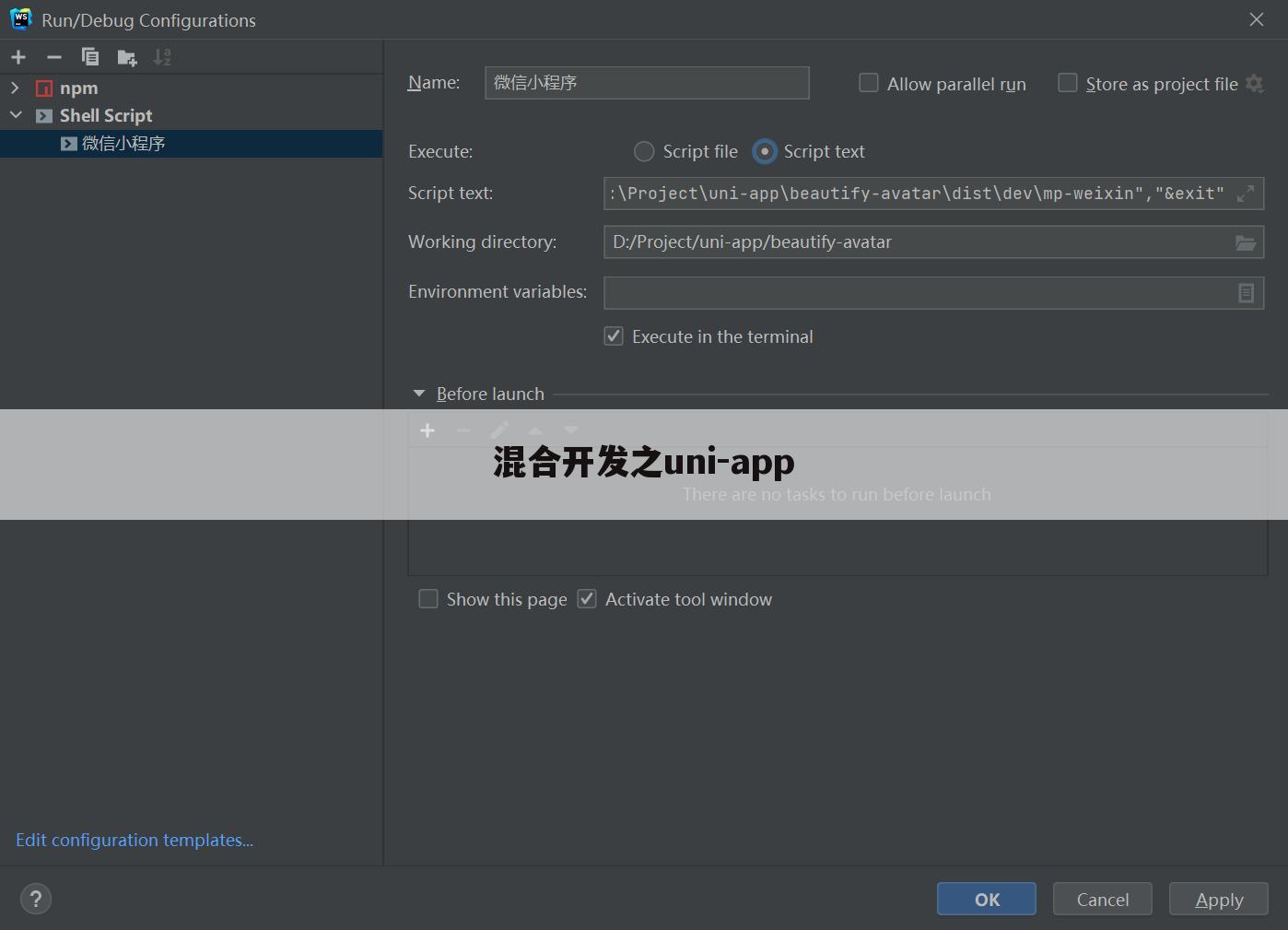This screenshot has height=930, width=1288.
Task: Collapse the Before launch section
Action: tap(419, 394)
